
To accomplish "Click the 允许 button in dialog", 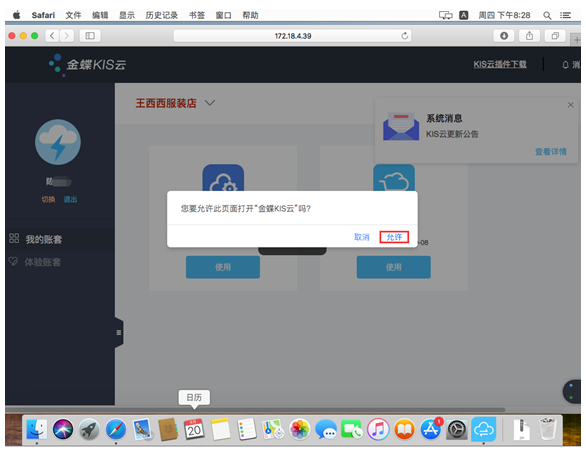I will 394,237.
